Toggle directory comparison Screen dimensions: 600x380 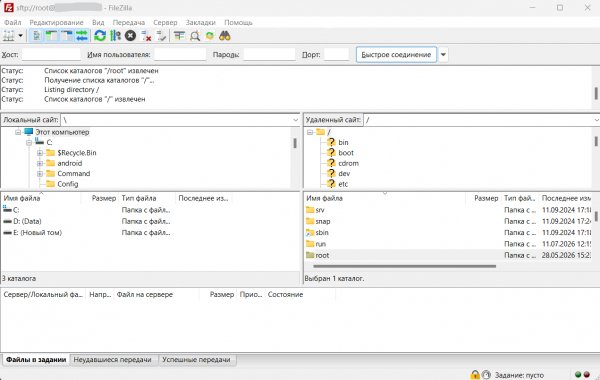point(195,36)
